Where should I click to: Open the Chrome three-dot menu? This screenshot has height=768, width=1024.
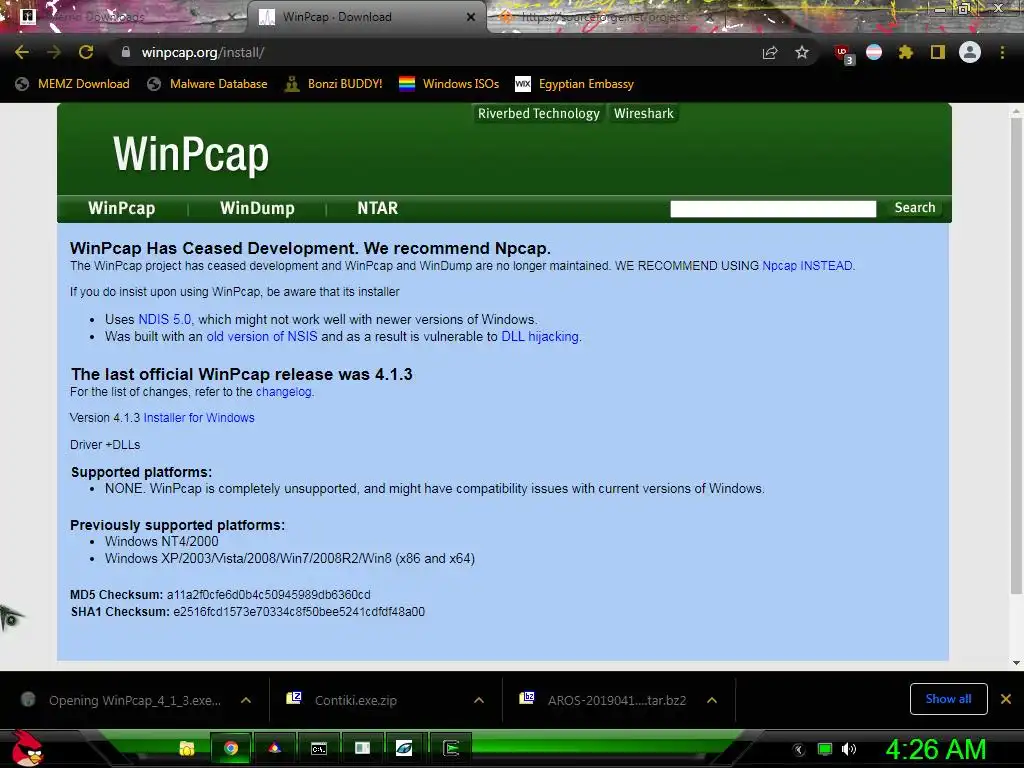1002,52
